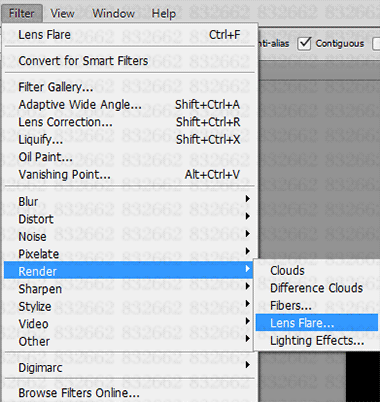
Task: Open the Window menu
Action: point(113,13)
